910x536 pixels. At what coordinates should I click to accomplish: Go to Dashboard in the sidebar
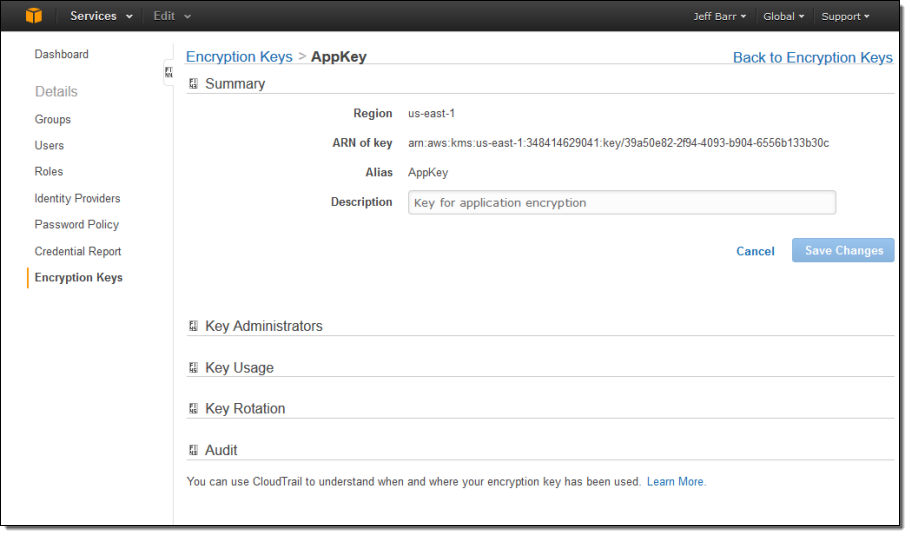[62, 54]
